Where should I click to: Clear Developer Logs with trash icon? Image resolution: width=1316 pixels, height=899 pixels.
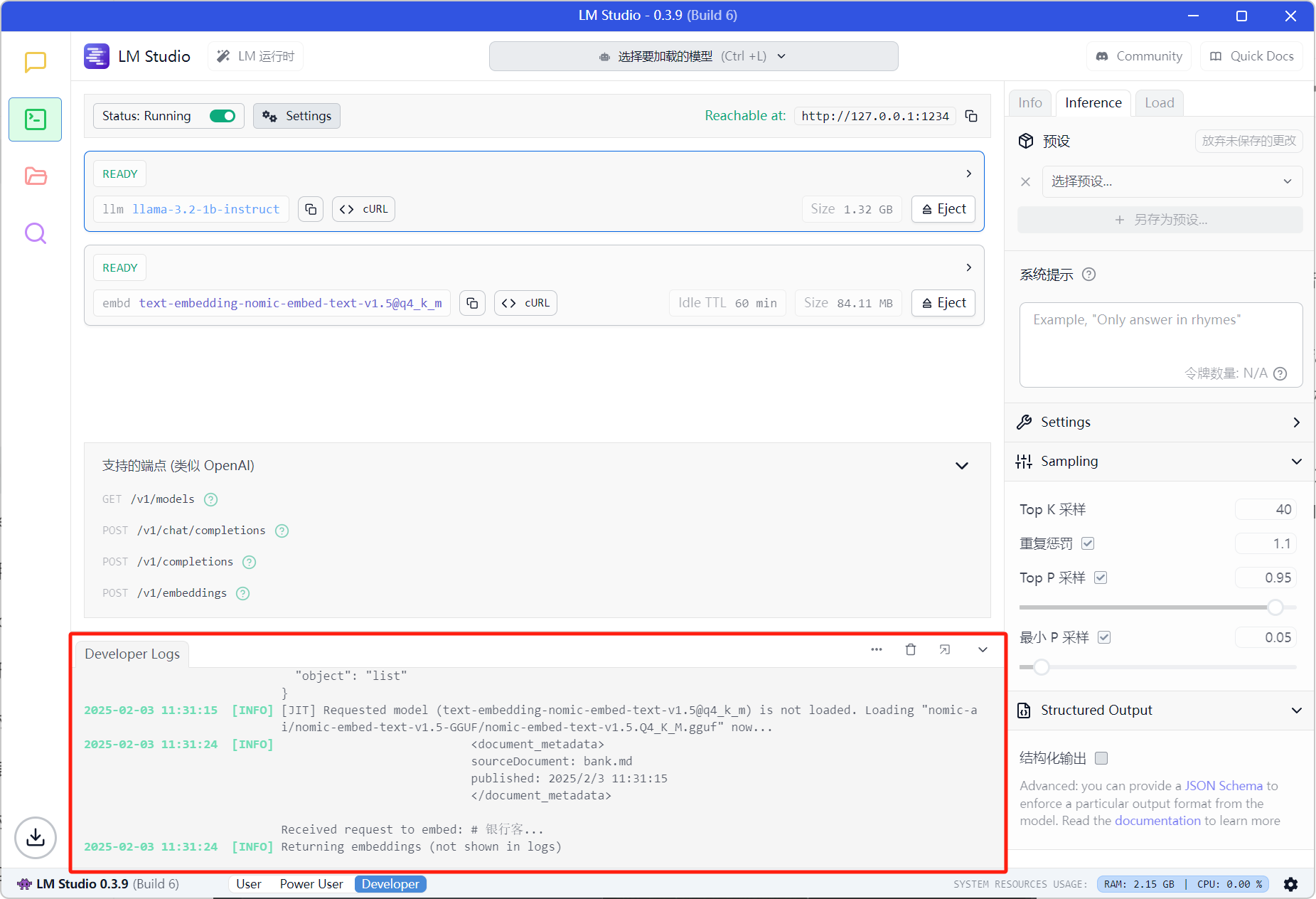[x=911, y=649]
